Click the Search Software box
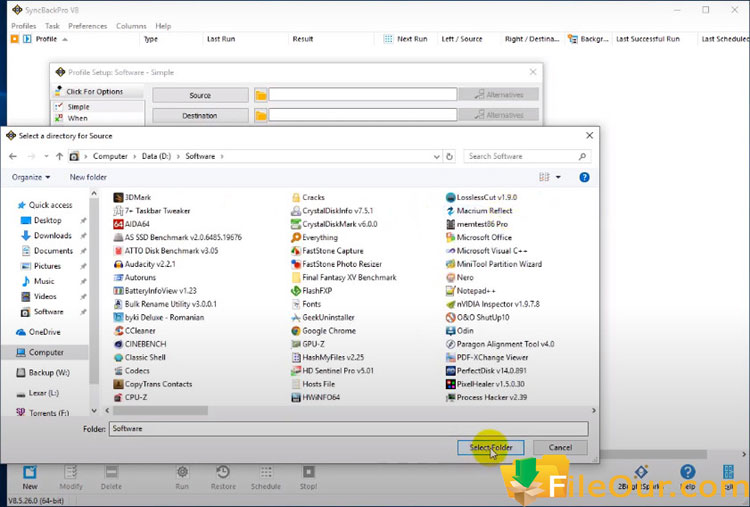 pyautogui.click(x=527, y=156)
